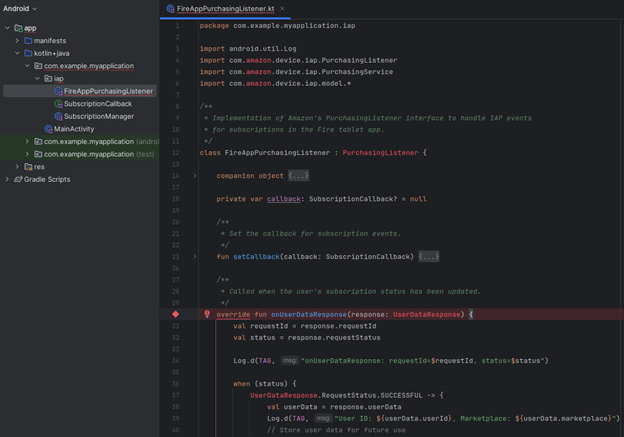This screenshot has height=437, width=624.
Task: Click UserDataResponse parameter type on line 30
Action: point(427,314)
